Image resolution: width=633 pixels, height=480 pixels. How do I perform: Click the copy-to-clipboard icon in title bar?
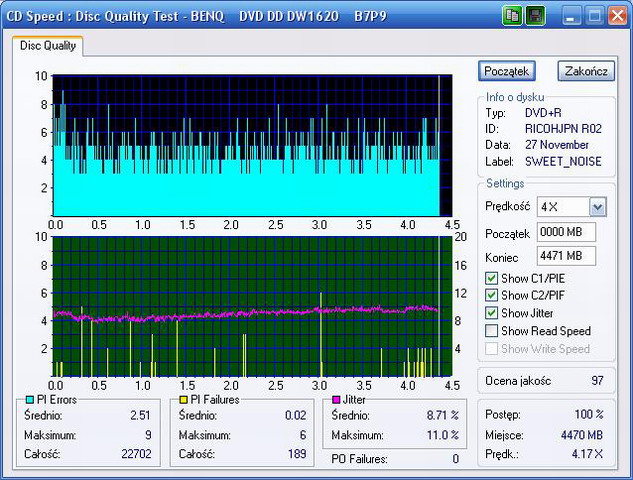click(x=512, y=16)
